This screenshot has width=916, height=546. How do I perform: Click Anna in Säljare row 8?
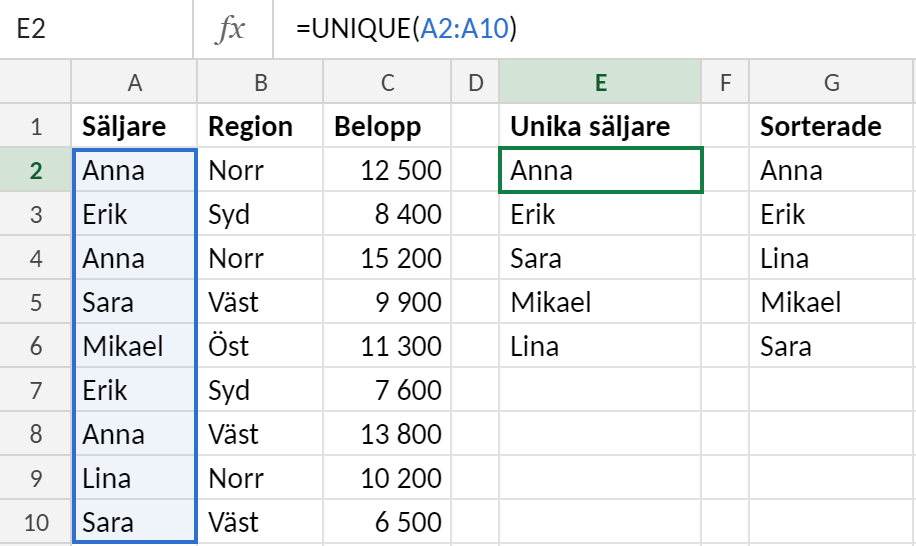click(x=134, y=434)
